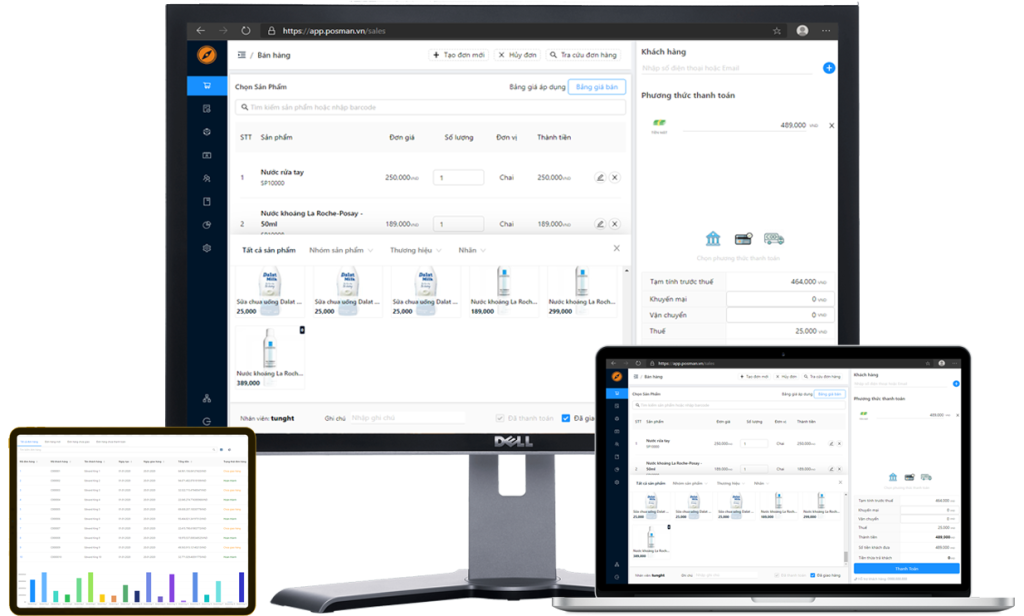
Task: Select the bank transfer payment icon
Action: coord(713,238)
